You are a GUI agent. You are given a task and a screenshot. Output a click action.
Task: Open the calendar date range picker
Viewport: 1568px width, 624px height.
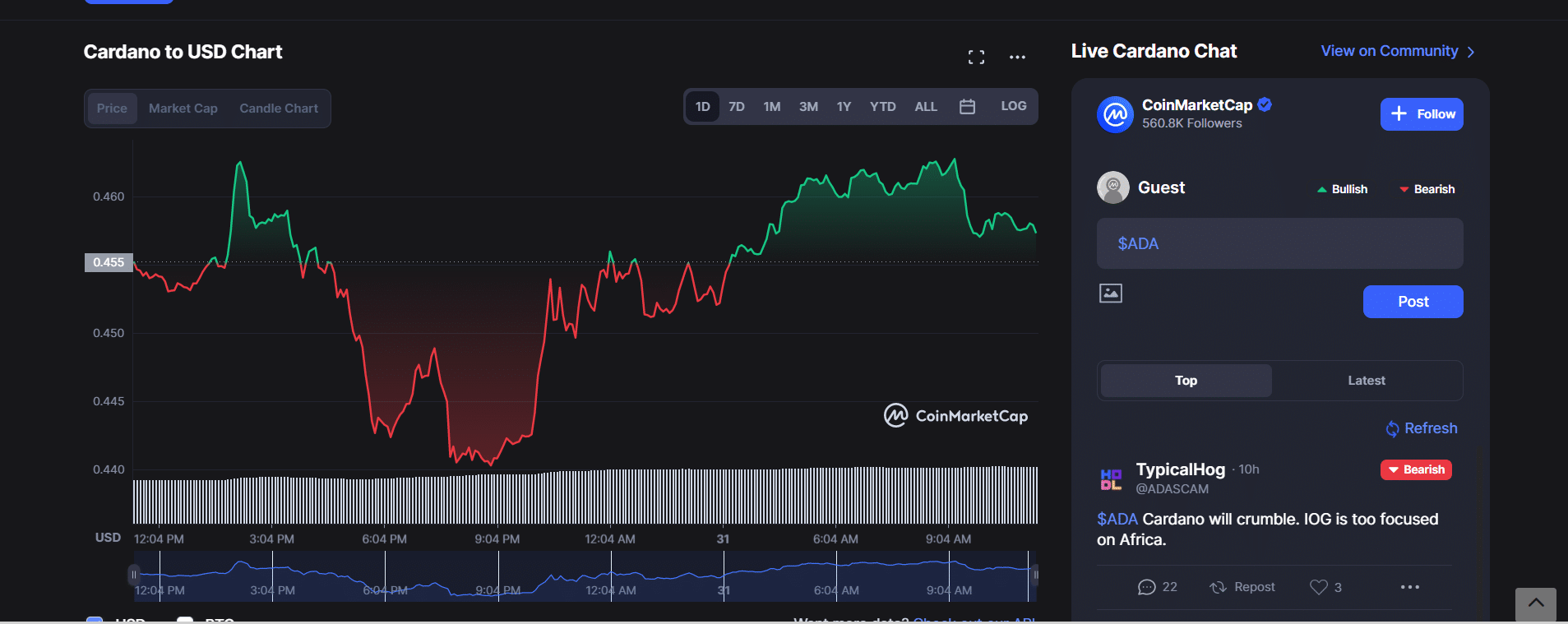(967, 107)
